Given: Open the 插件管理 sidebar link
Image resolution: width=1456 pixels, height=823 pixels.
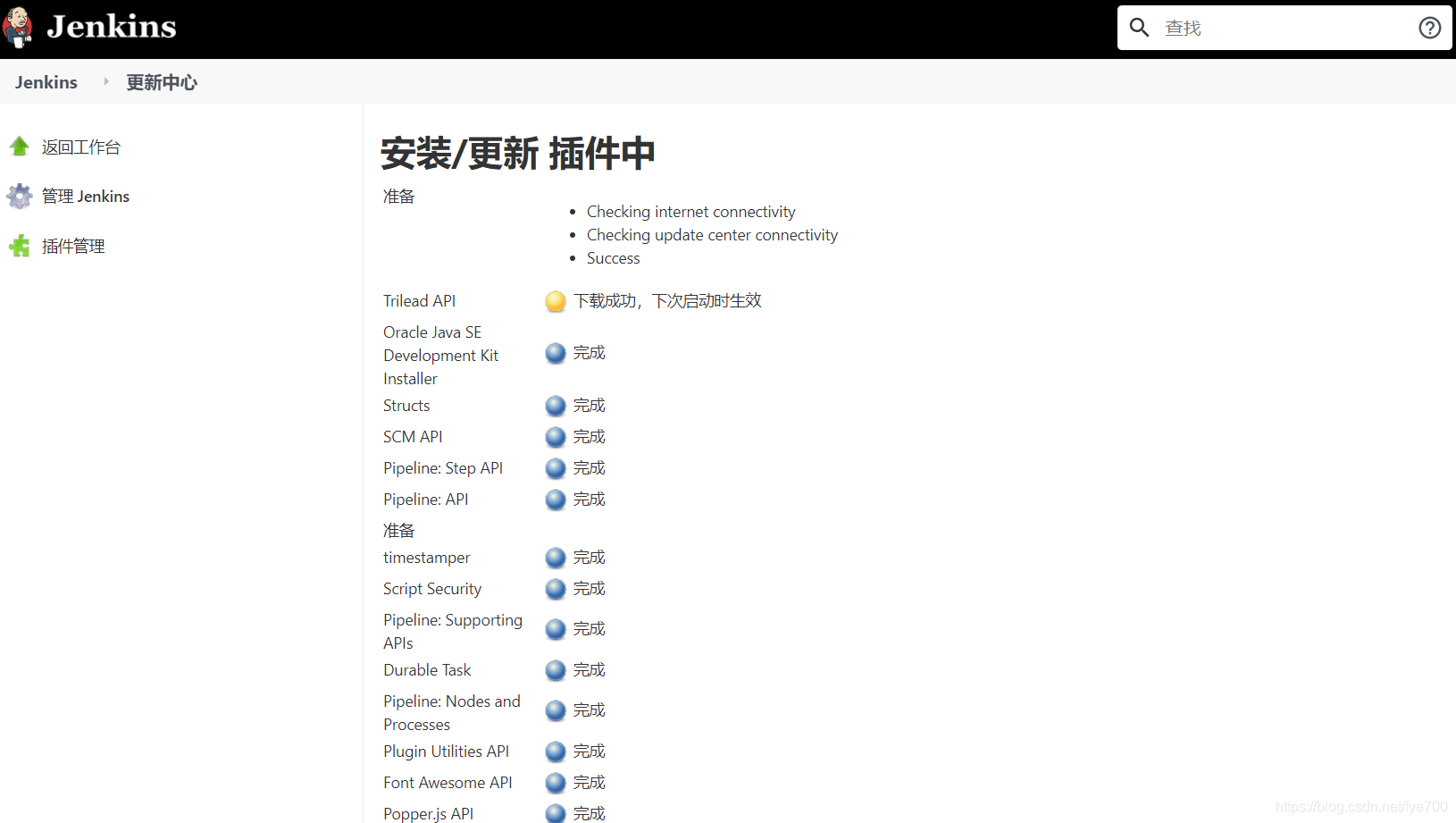Looking at the screenshot, I should click(x=73, y=247).
